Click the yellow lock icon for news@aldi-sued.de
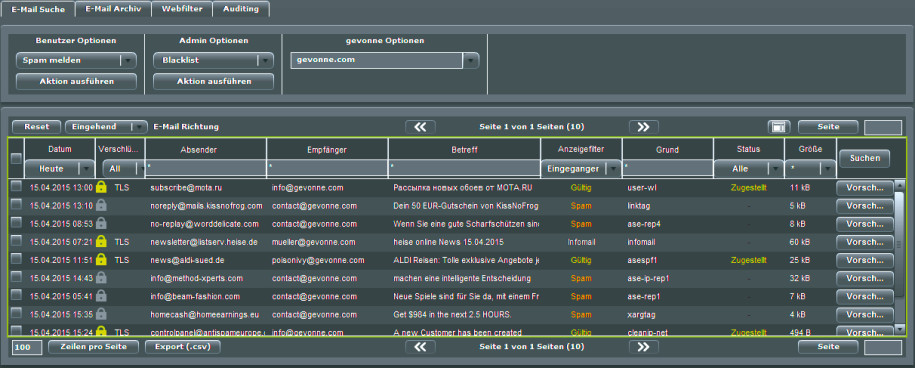Image resolution: width=915 pixels, height=368 pixels. pyautogui.click(x=102, y=260)
